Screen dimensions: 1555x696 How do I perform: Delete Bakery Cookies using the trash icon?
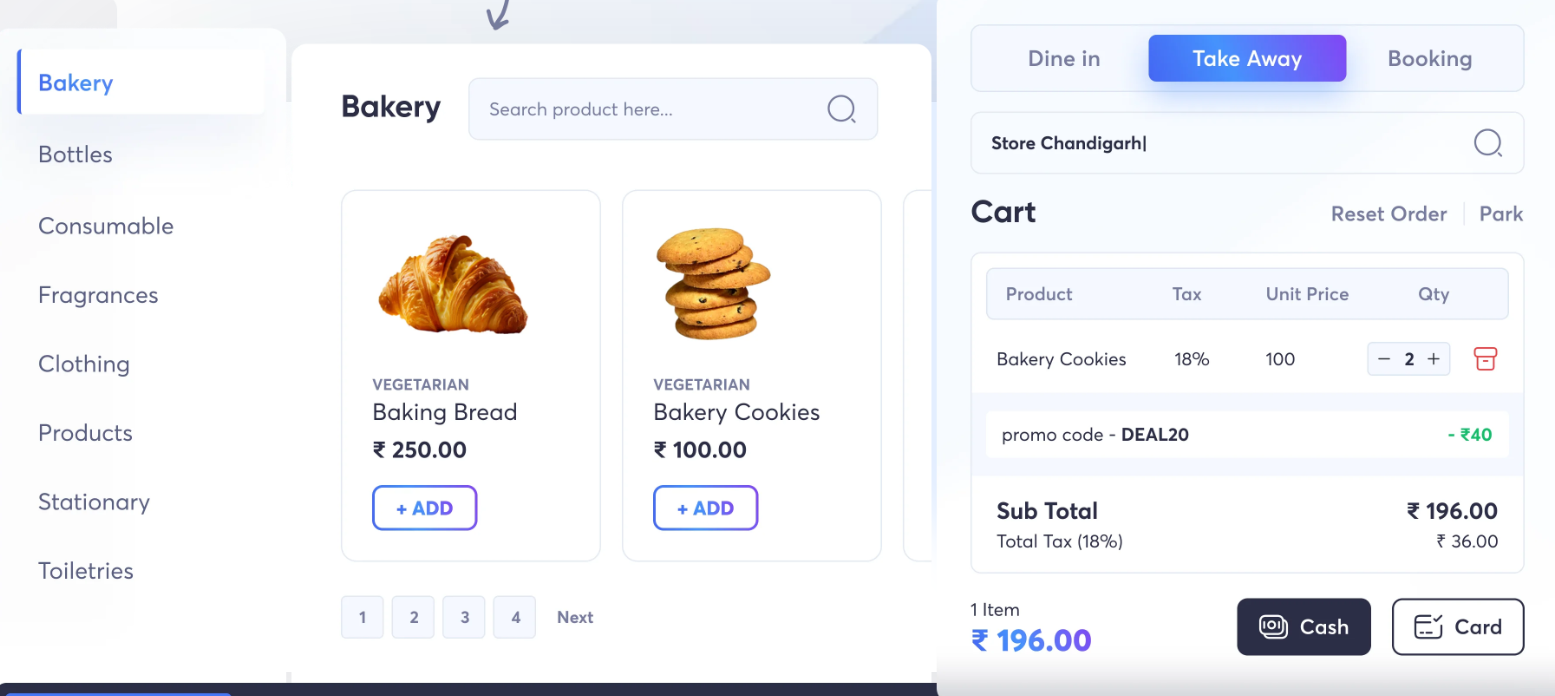(x=1485, y=358)
